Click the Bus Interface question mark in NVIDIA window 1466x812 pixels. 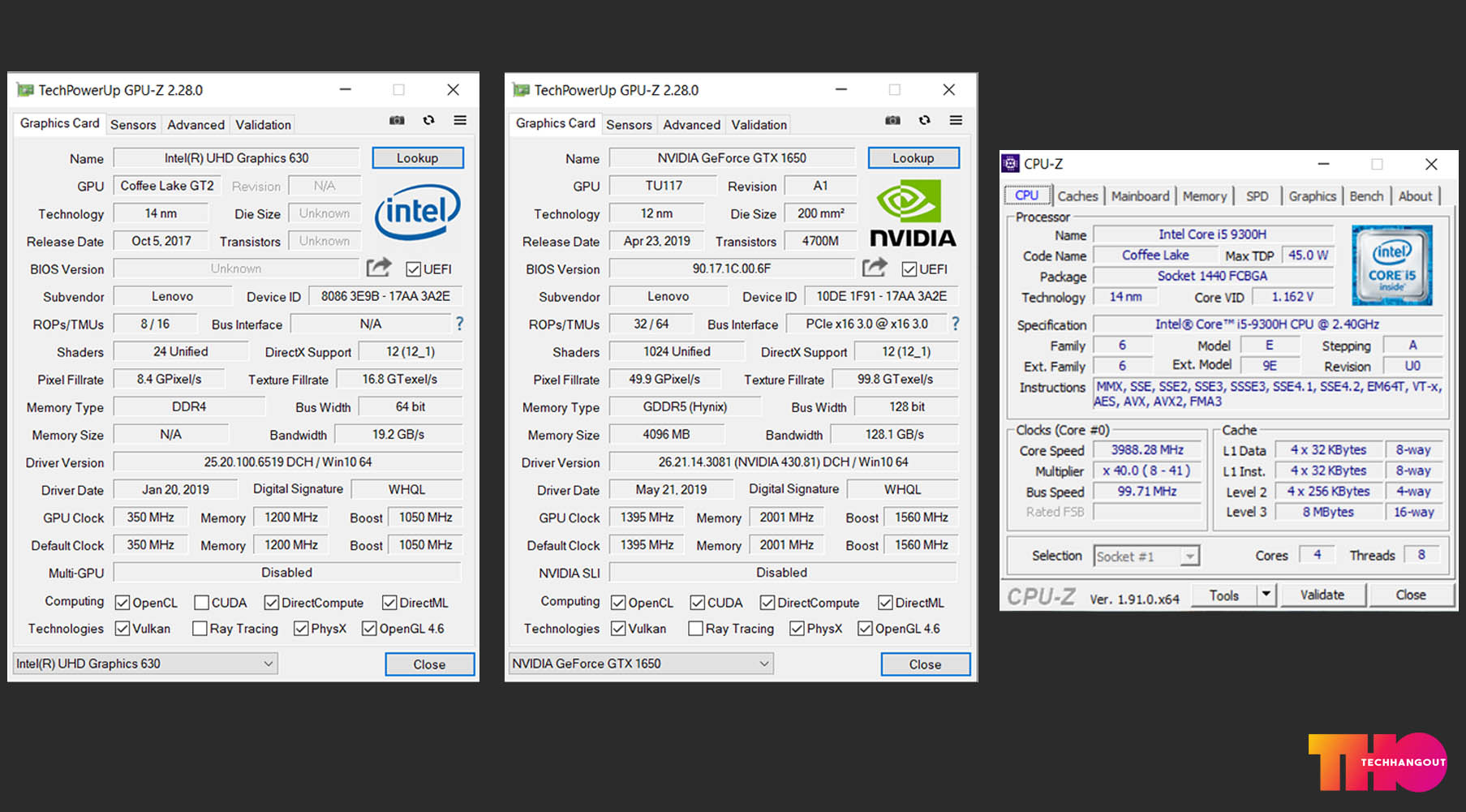point(955,324)
